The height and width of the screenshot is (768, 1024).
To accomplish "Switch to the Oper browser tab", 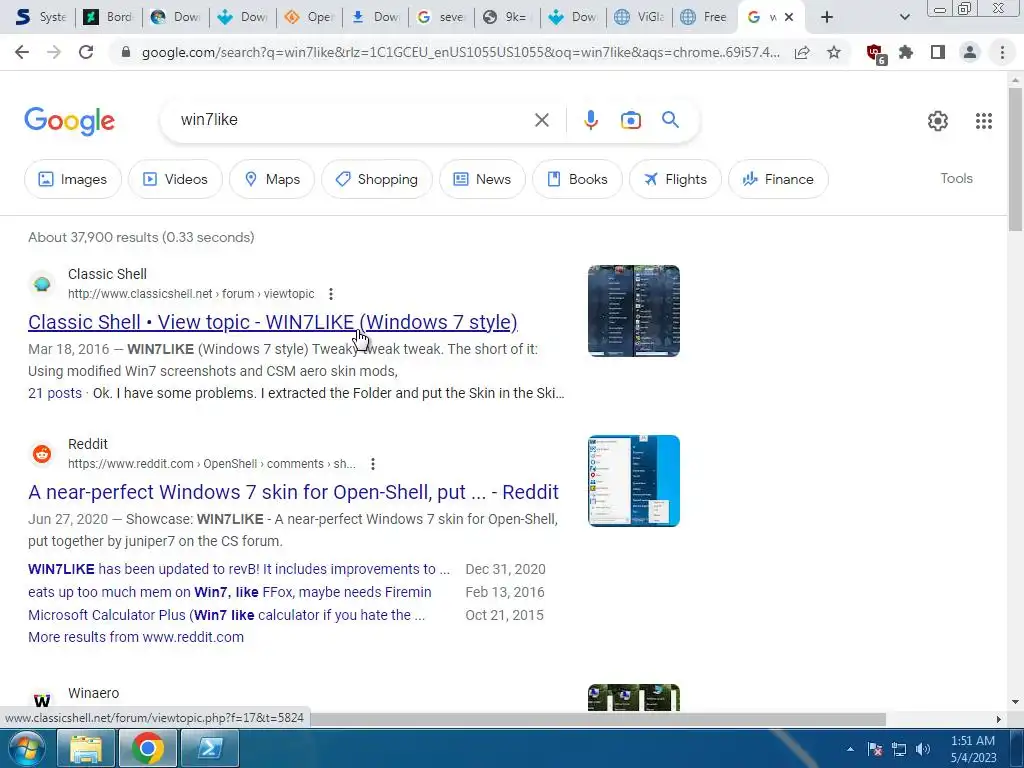I will coord(309,17).
